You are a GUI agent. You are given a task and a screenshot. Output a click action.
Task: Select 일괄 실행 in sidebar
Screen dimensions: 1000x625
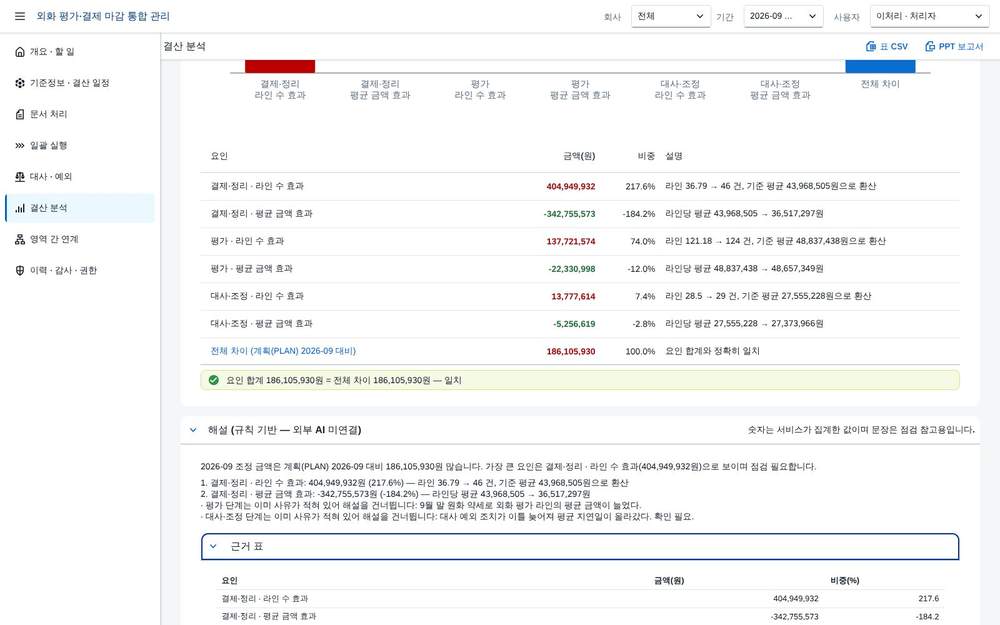click(80, 145)
